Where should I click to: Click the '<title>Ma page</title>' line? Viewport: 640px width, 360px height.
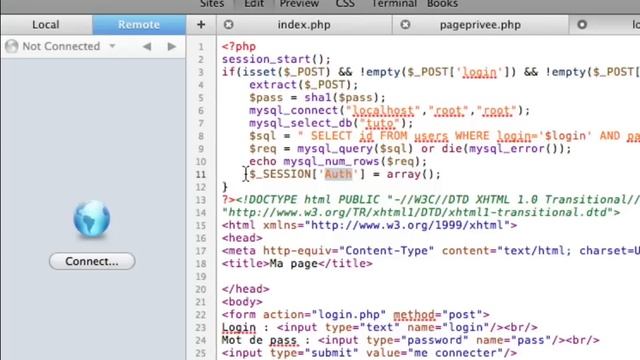[297, 264]
